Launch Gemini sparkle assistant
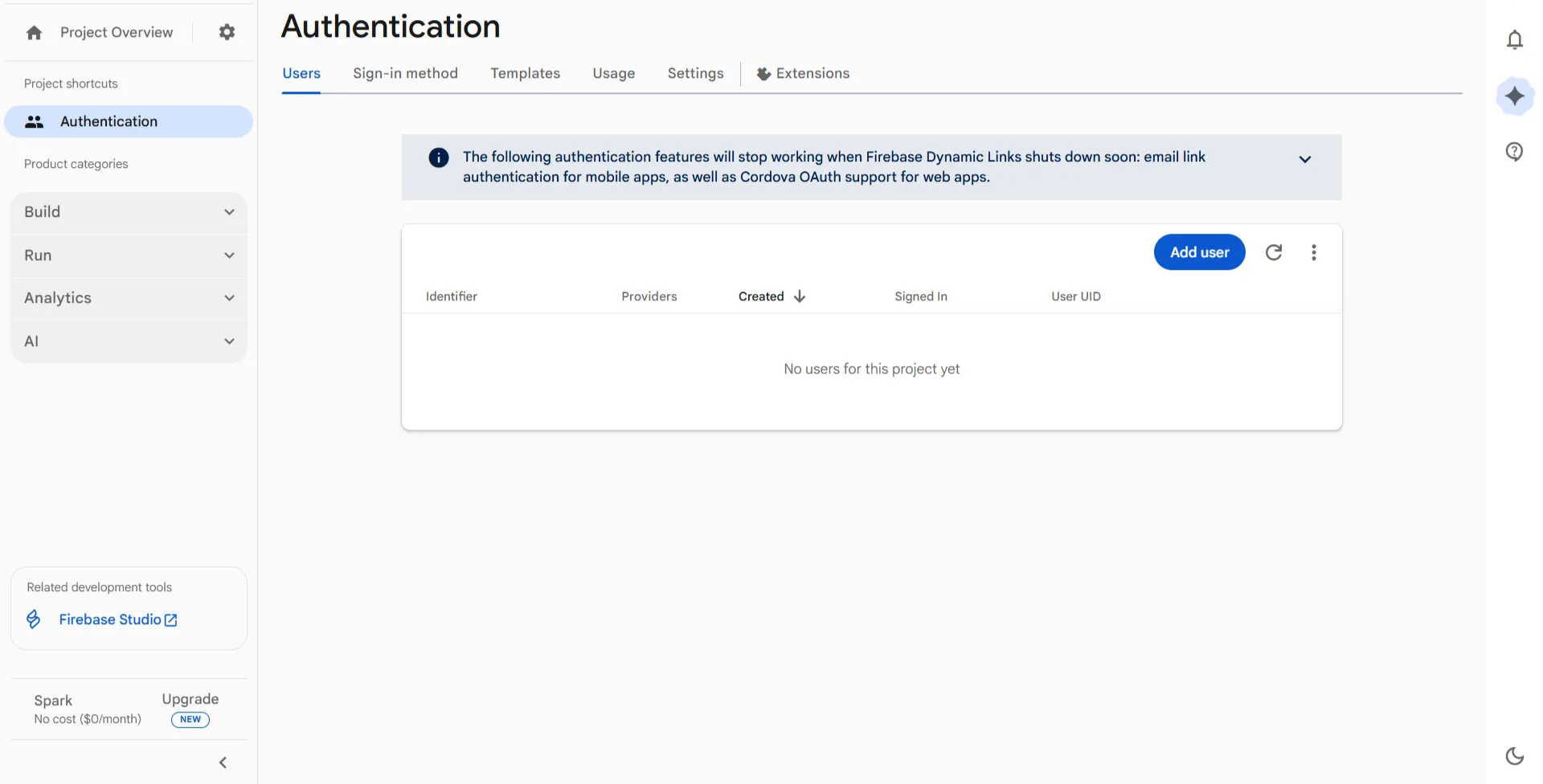 tap(1515, 96)
